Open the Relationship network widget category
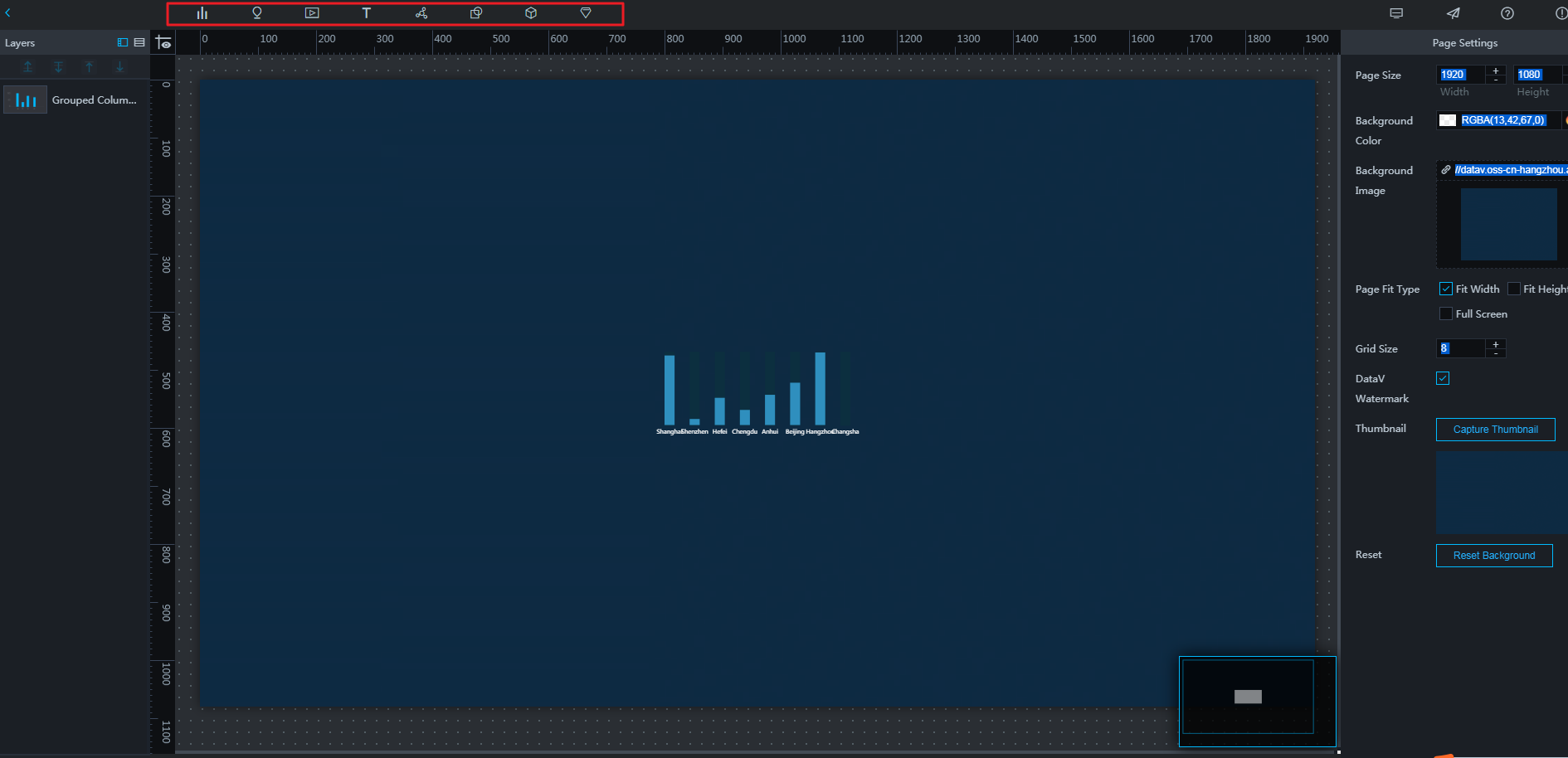This screenshot has height=758, width=1568. pyautogui.click(x=421, y=13)
